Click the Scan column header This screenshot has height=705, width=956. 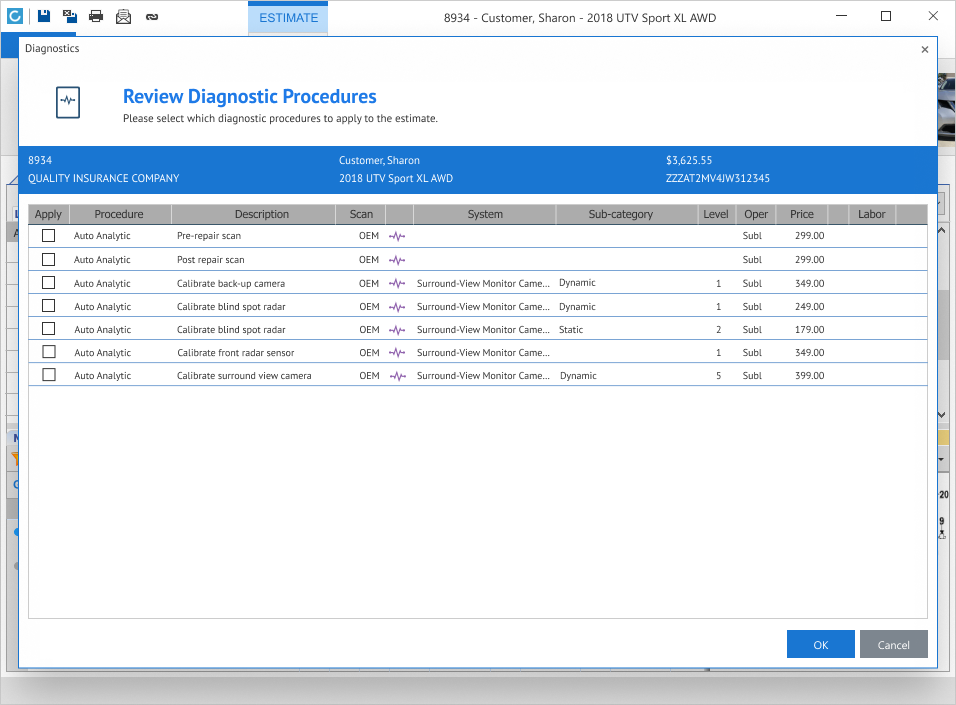[x=361, y=214]
